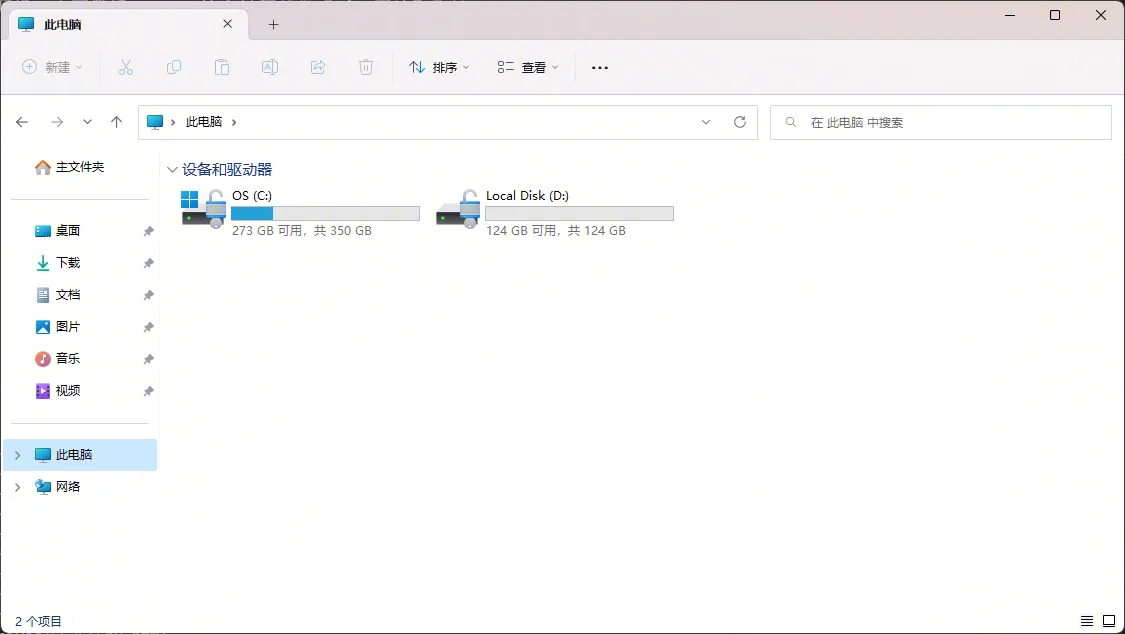1125x634 pixels.
Task: Go up one directory level
Action: [x=116, y=122]
